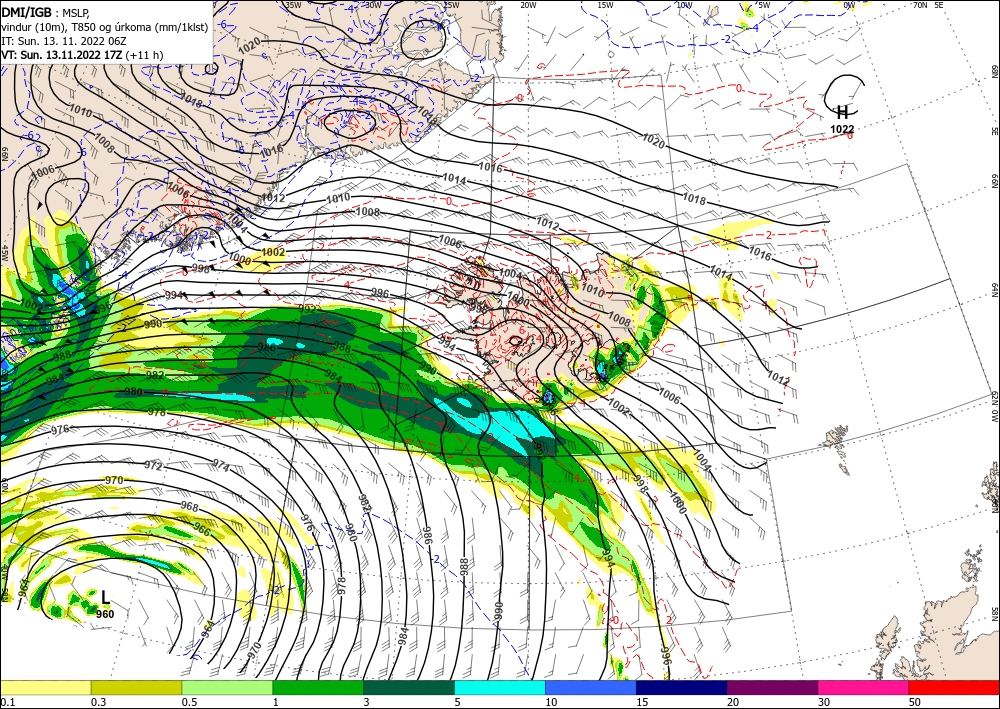Click the 966 isobar label
This screenshot has width=1000, height=709.
point(202,529)
